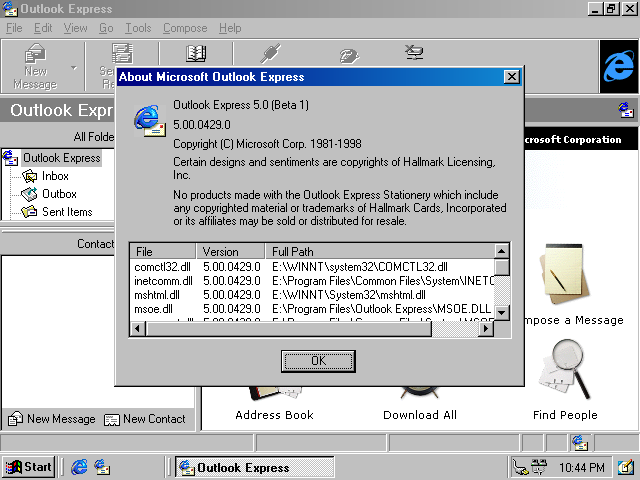Click the Find People magnifier icon

(565, 369)
